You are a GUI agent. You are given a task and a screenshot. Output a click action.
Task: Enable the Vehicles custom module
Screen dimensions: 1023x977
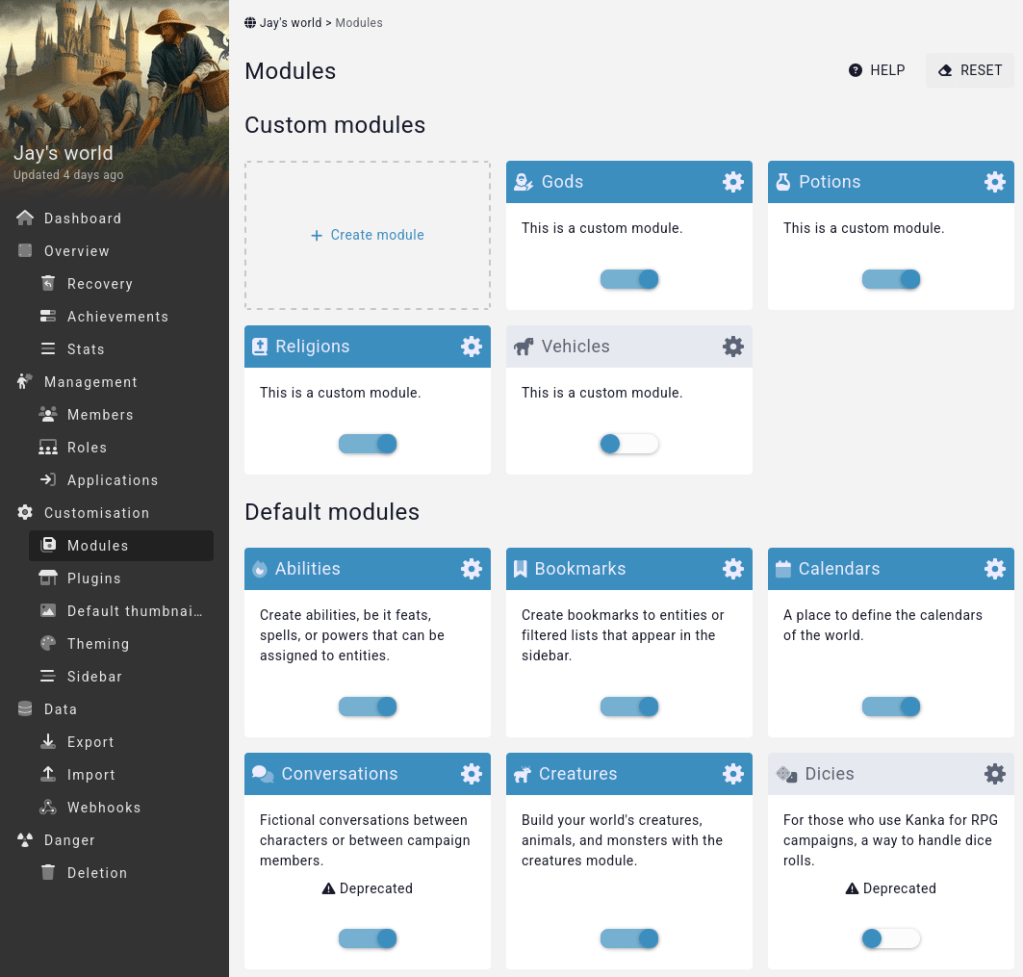click(629, 443)
